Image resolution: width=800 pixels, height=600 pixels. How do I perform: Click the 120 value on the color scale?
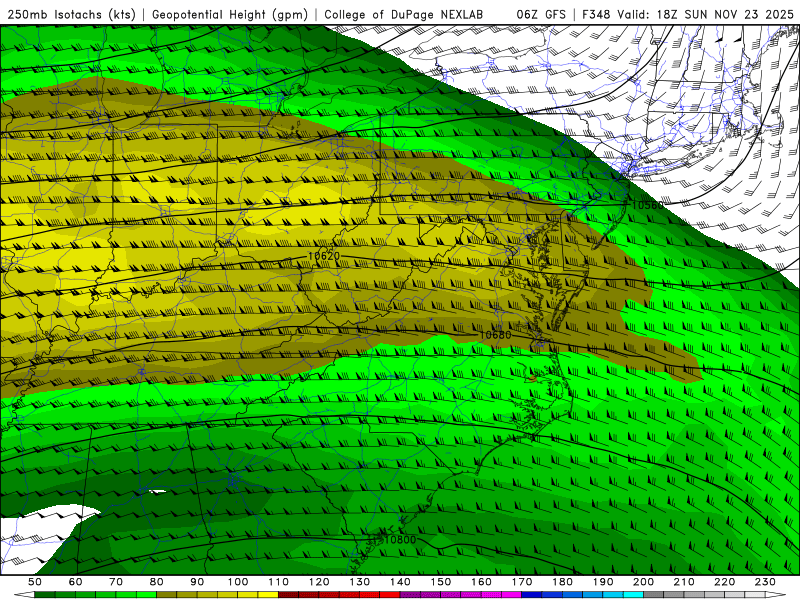coord(319,582)
